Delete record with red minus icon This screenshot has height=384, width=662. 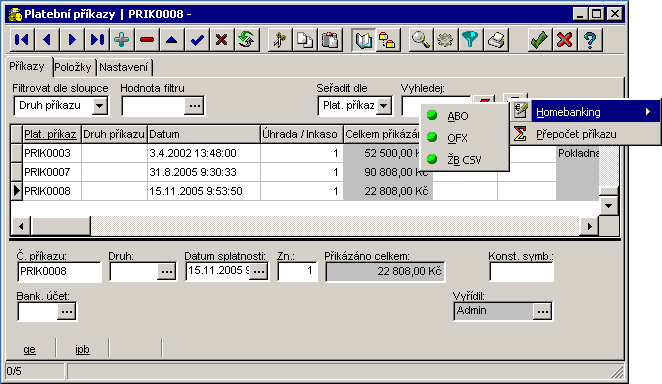147,40
